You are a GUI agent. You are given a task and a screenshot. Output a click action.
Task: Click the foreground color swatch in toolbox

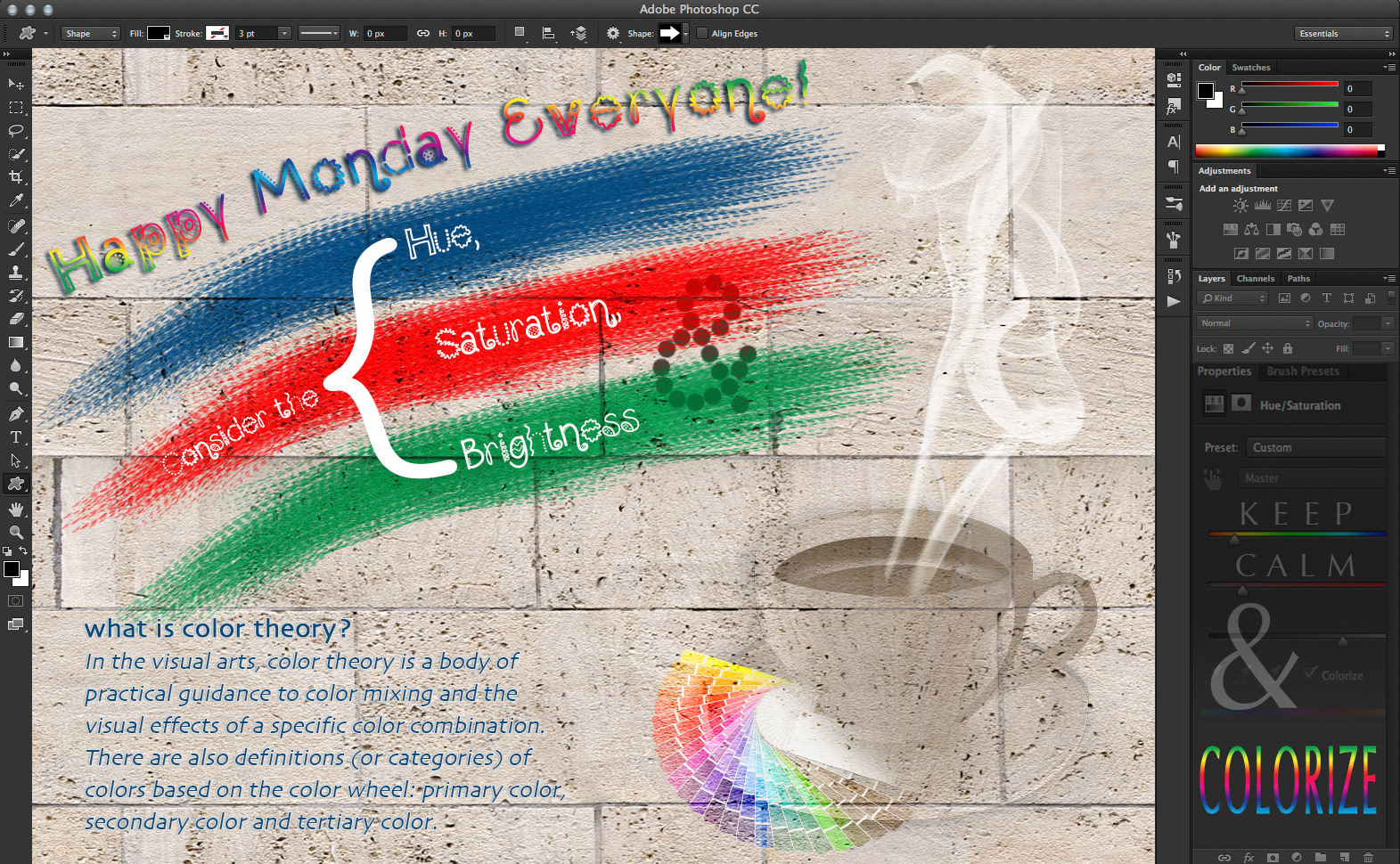(x=12, y=569)
